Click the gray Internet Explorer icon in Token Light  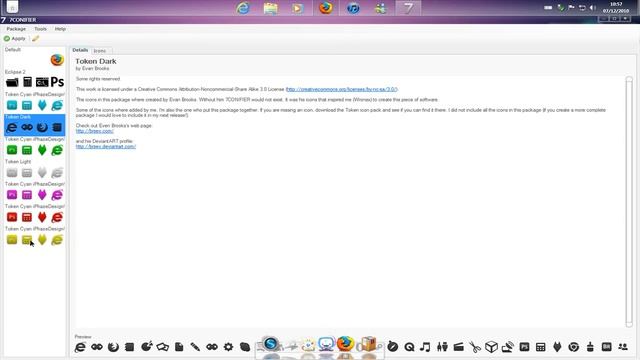tap(57, 173)
